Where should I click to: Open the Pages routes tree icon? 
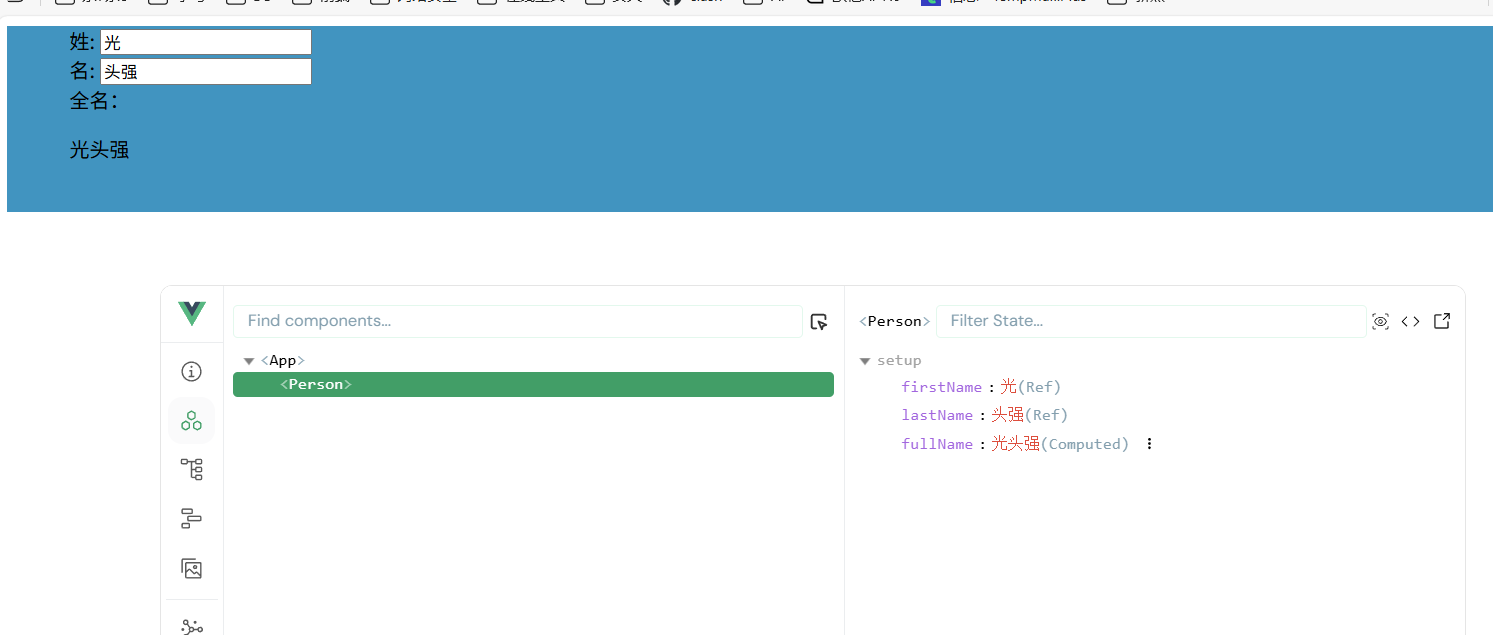tap(191, 469)
